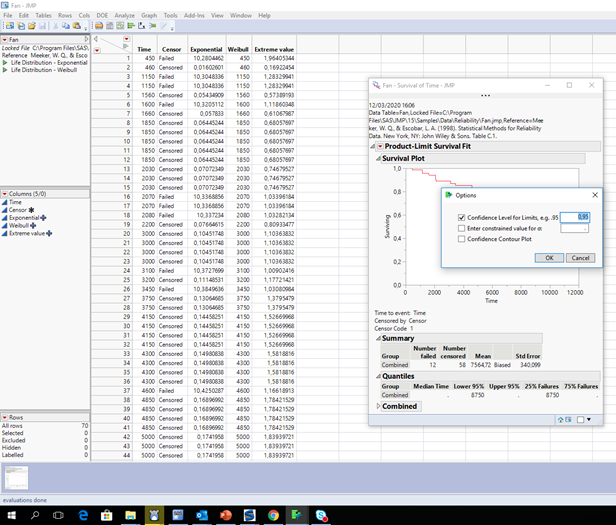Viewport: 616px width, 525px height.
Task: Open the Analyze menu
Action: (125, 15)
